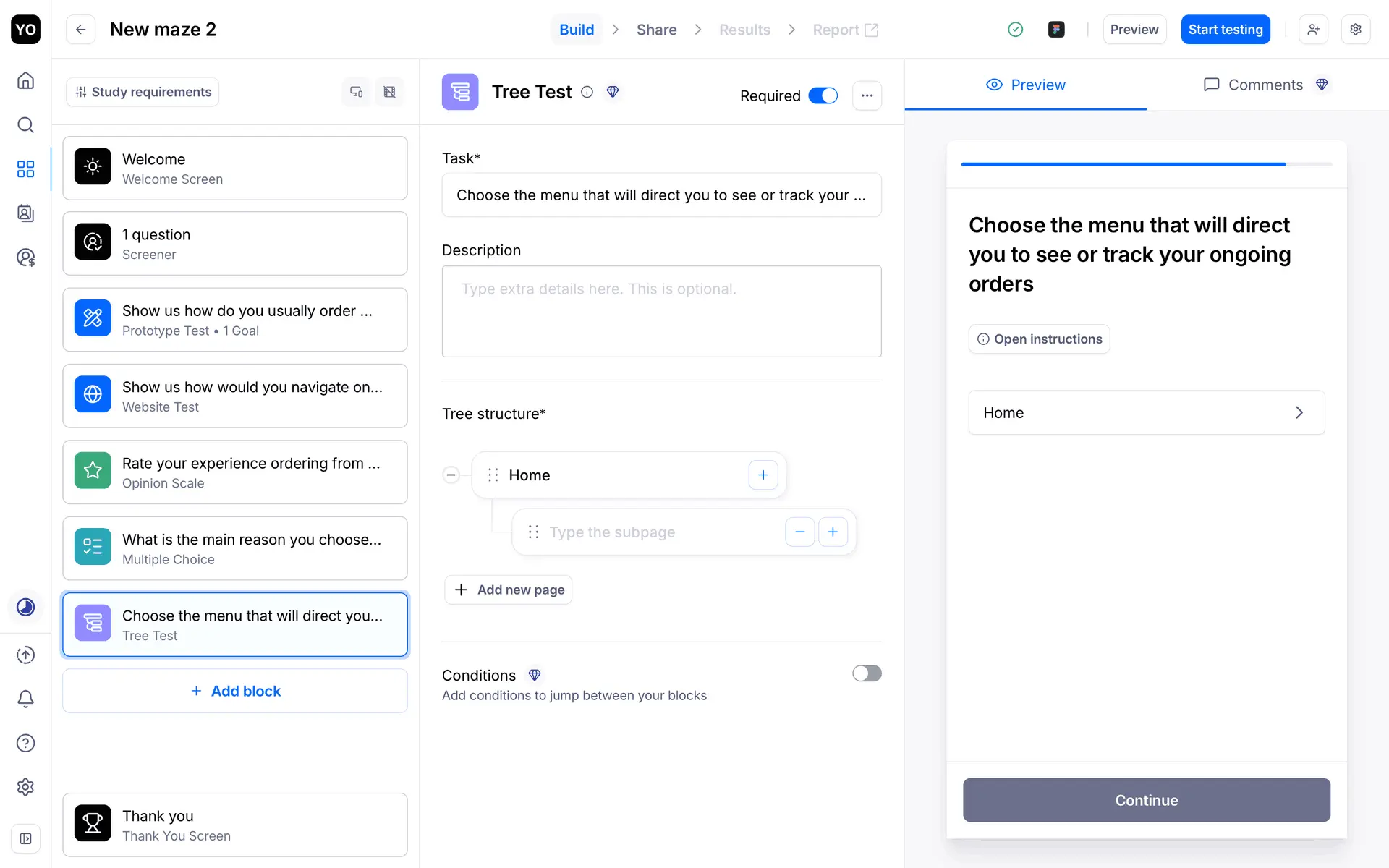Click the Description text field
Image resolution: width=1389 pixels, height=868 pixels.
(x=661, y=311)
